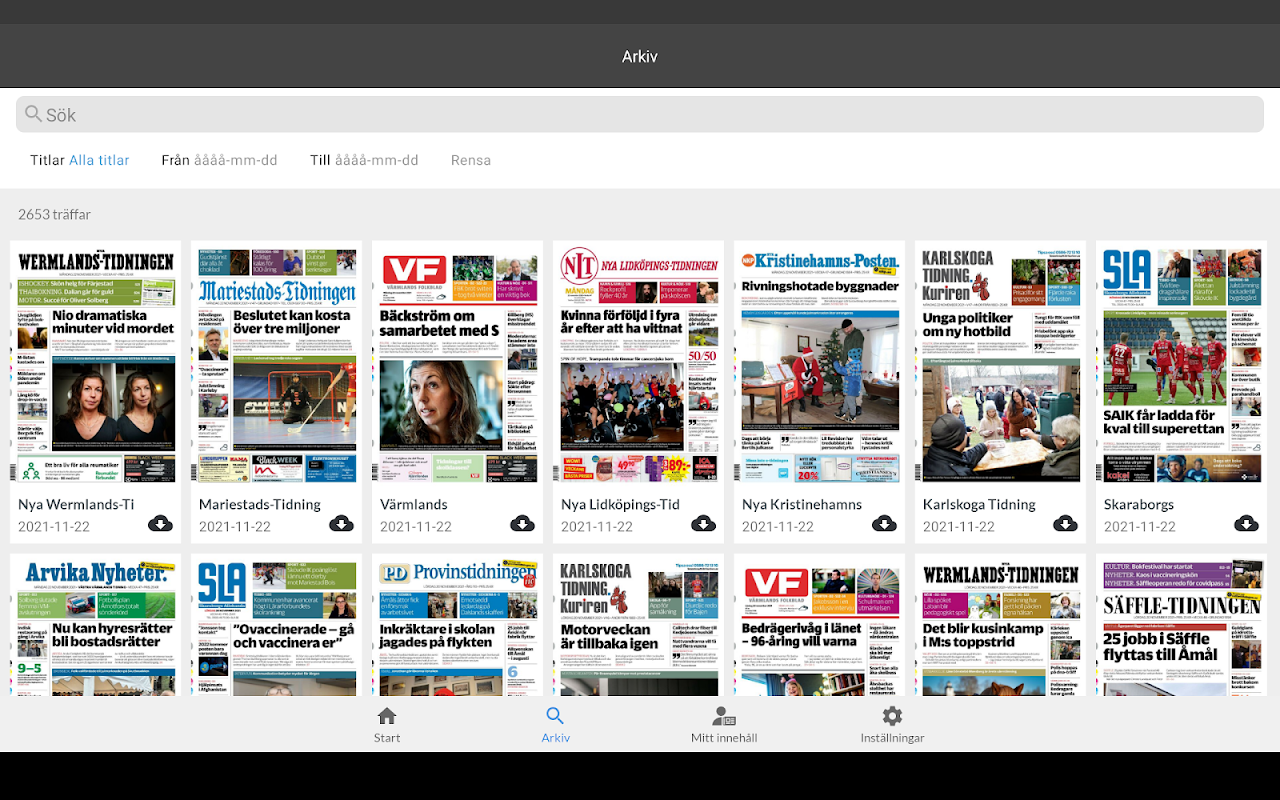1280x800 pixels.
Task: Open Kristinehamns-Posten Rivningshotade byggnader cover
Action: [x=820, y=365]
